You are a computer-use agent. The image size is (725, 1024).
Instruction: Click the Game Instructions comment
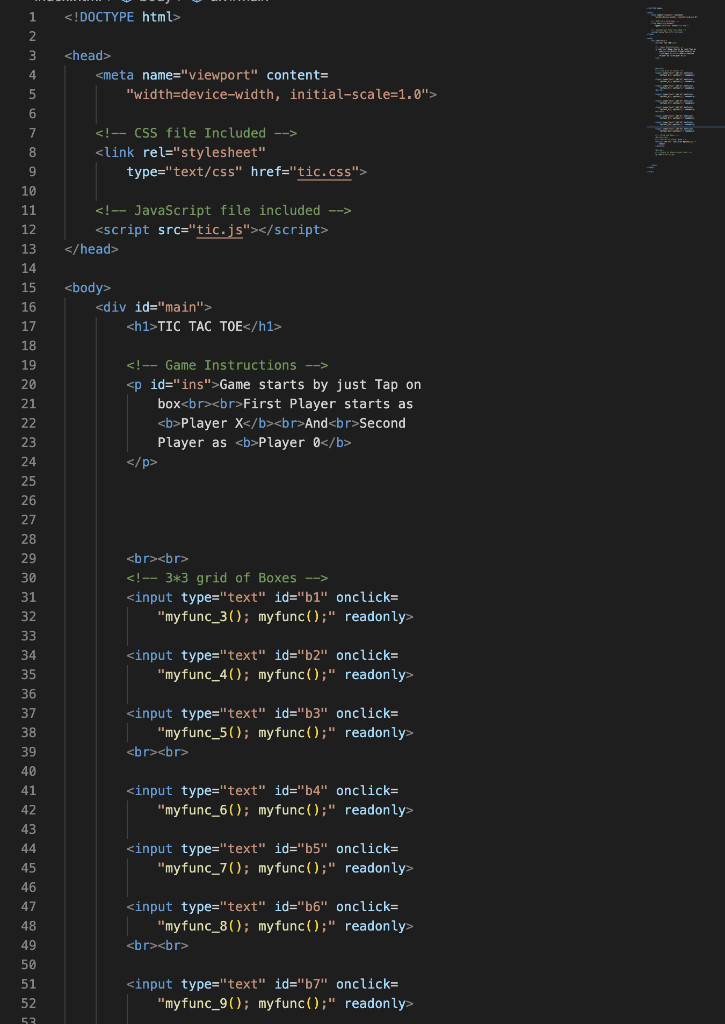tap(227, 366)
